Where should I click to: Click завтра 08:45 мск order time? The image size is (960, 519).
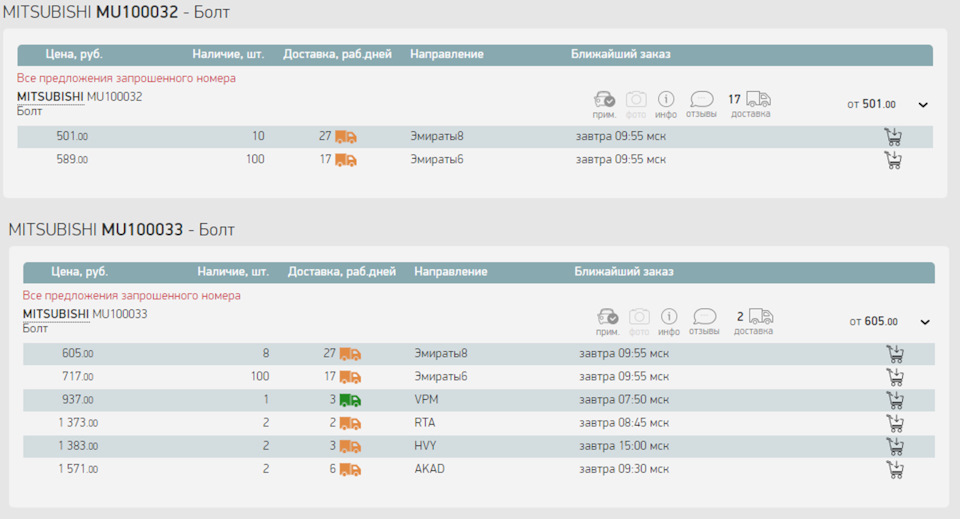pyautogui.click(x=624, y=423)
